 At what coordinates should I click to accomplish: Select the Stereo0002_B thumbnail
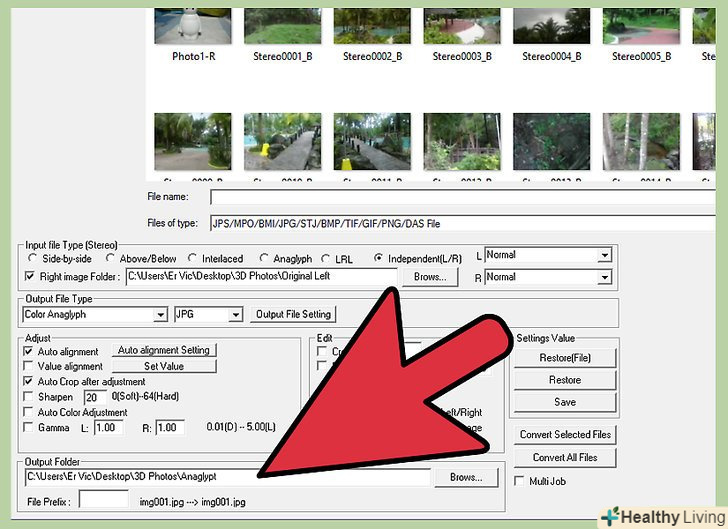click(x=372, y=26)
